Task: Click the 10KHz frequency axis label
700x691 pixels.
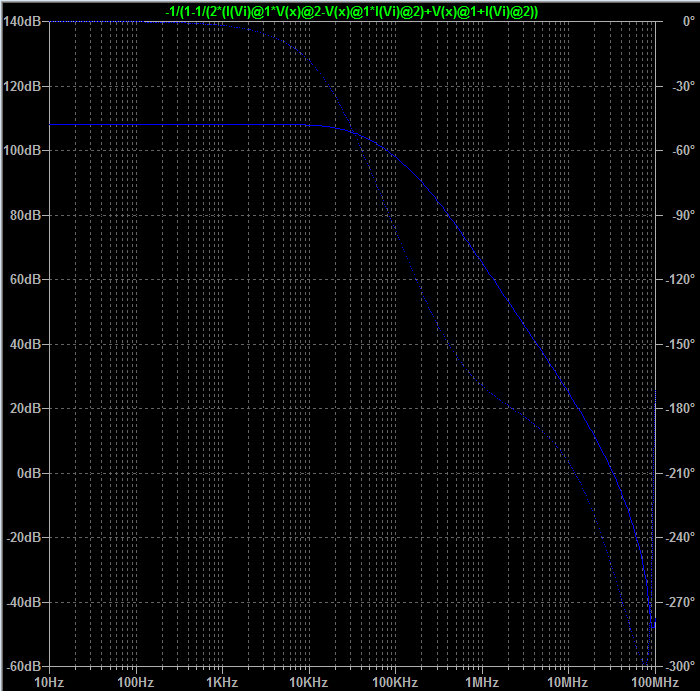Action: 309,683
